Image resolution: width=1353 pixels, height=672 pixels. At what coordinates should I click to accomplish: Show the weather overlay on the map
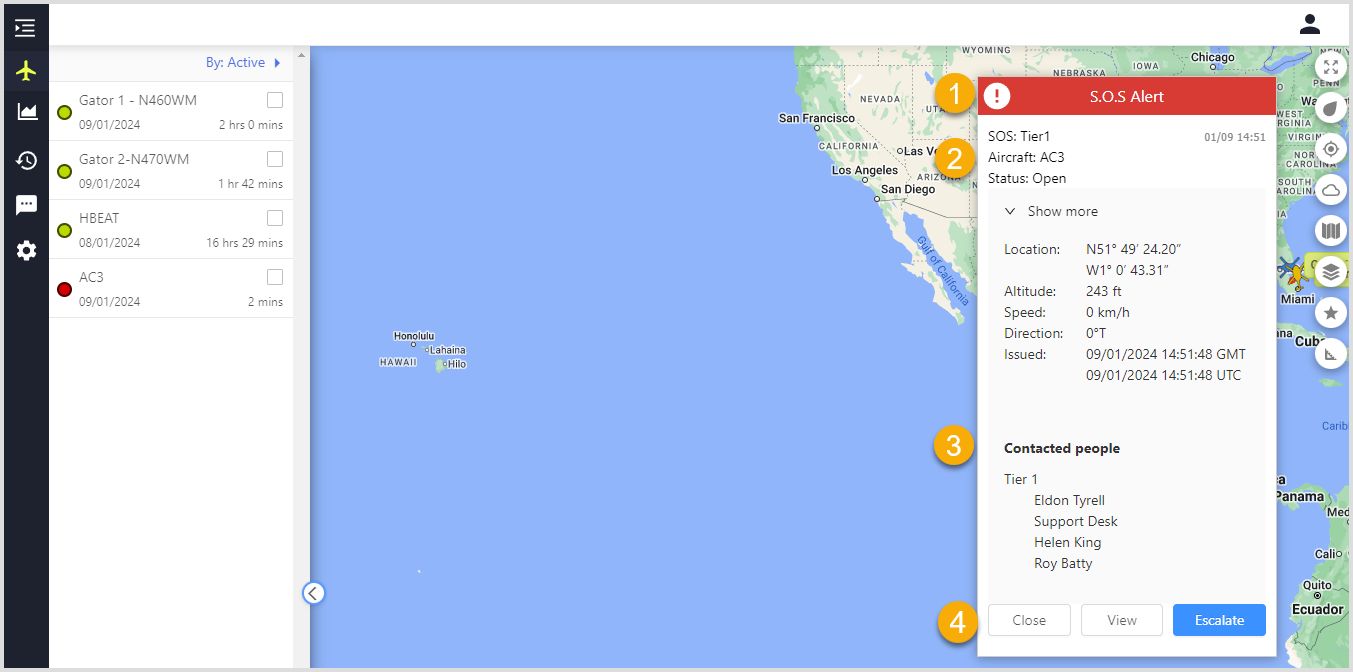pos(1331,189)
